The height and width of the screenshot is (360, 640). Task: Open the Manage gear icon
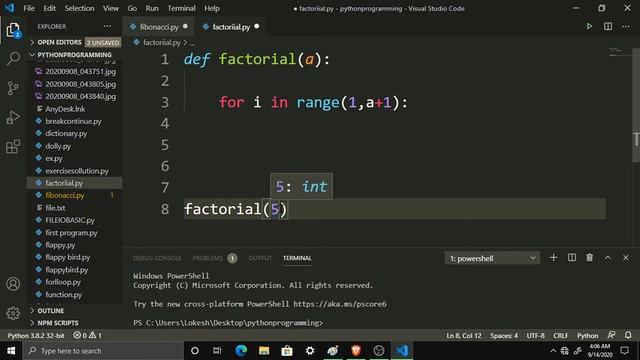[x=13, y=313]
